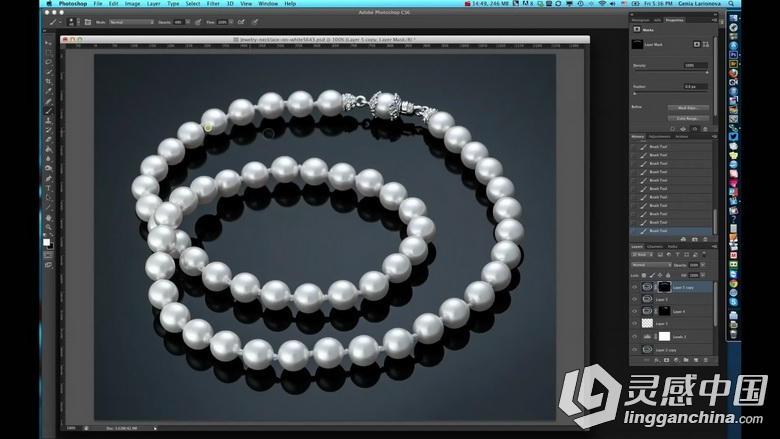Image resolution: width=780 pixels, height=439 pixels.
Task: Select the Quick Selection tool
Action: click(x=48, y=72)
